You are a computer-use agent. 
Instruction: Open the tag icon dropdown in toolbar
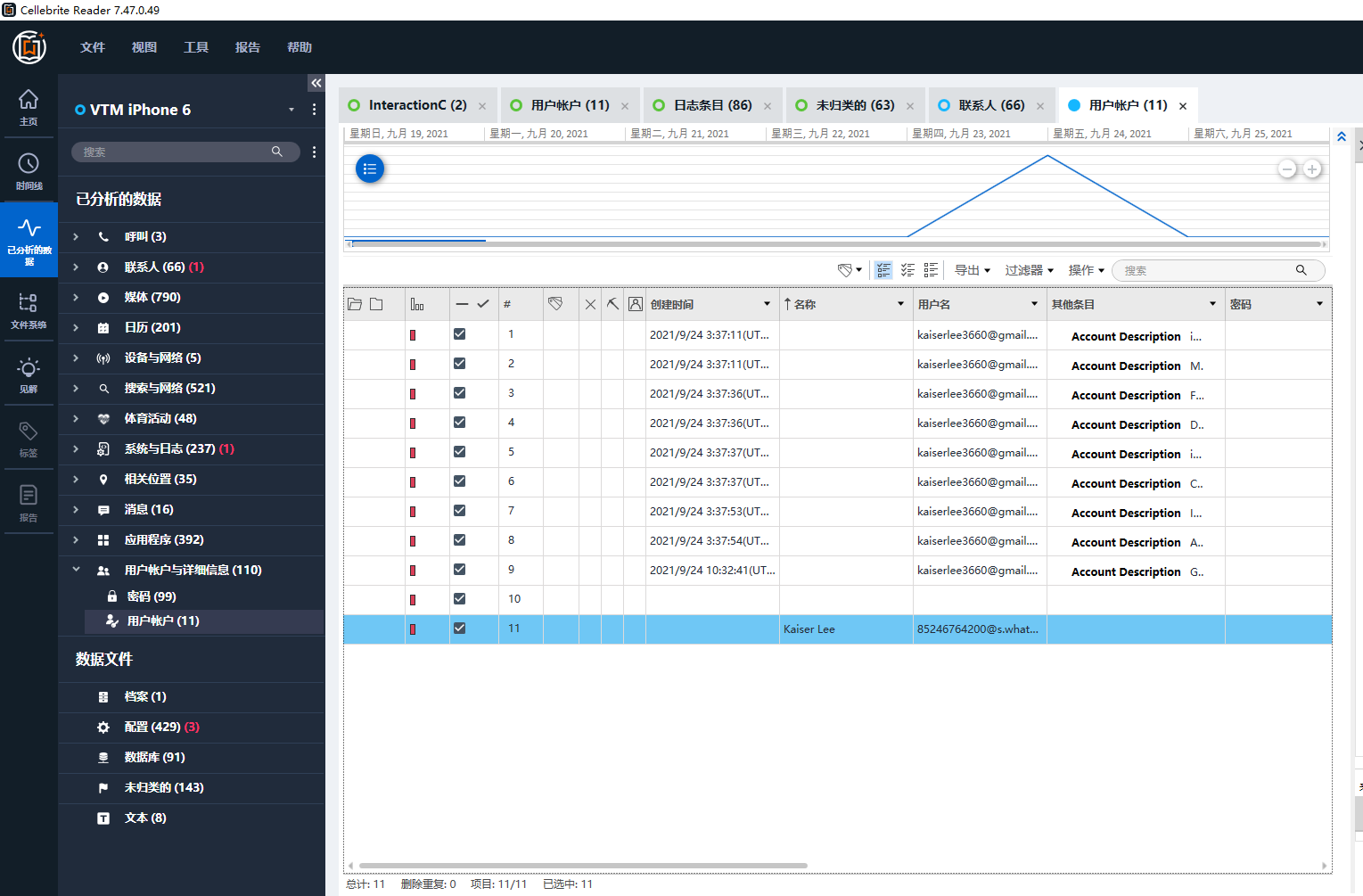[850, 270]
